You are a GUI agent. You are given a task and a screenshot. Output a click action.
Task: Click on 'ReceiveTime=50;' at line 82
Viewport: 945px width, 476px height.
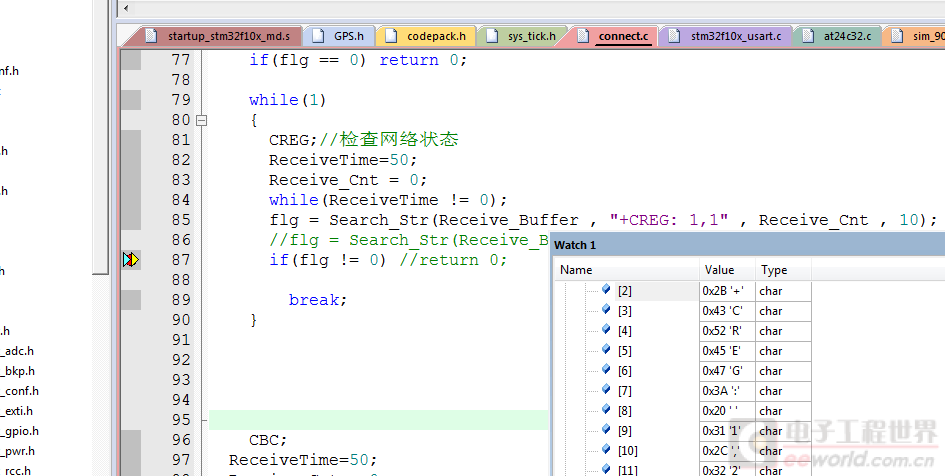coord(343,160)
